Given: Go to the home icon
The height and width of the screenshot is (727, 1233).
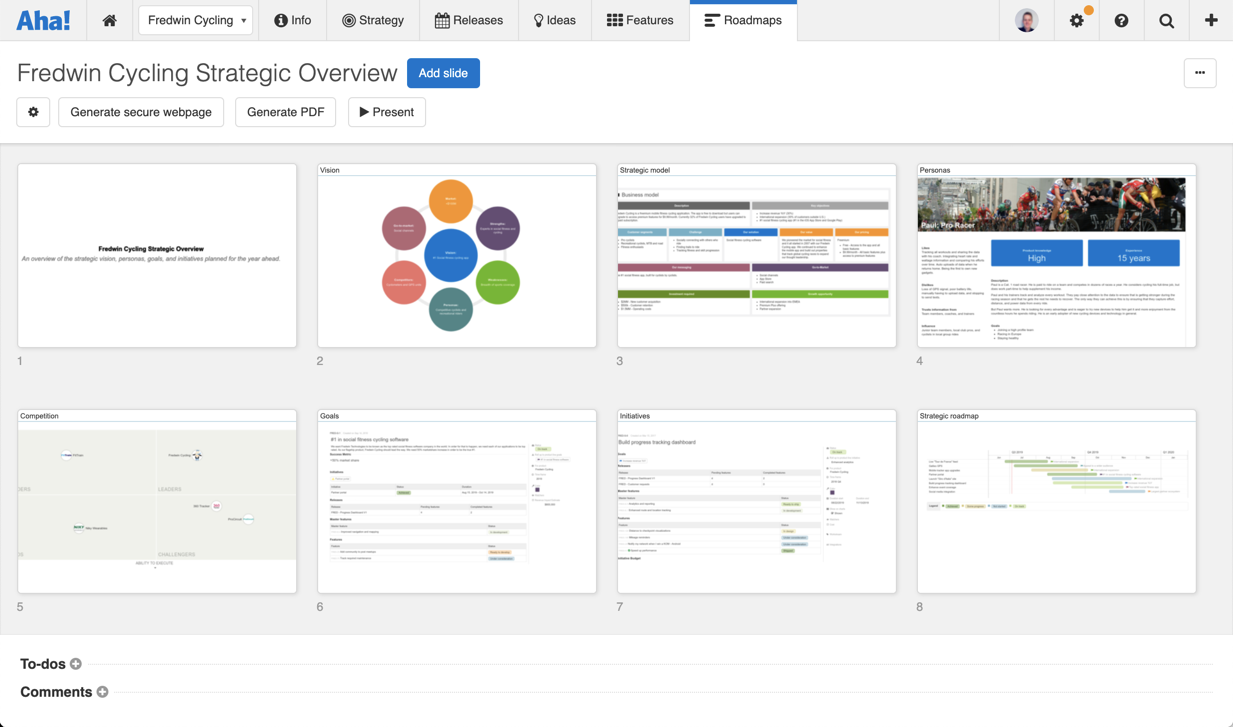Looking at the screenshot, I should point(109,20).
